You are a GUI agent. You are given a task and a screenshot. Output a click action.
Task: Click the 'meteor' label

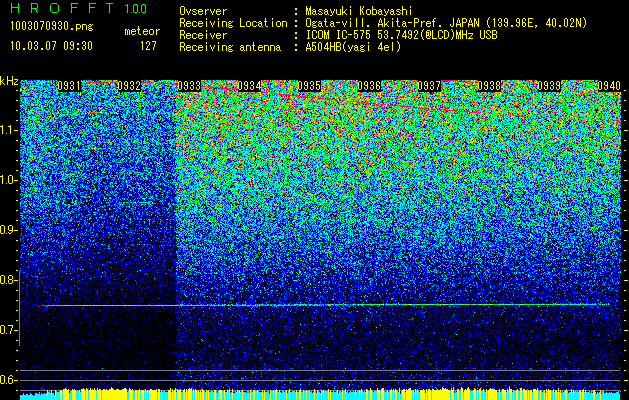[142, 31]
